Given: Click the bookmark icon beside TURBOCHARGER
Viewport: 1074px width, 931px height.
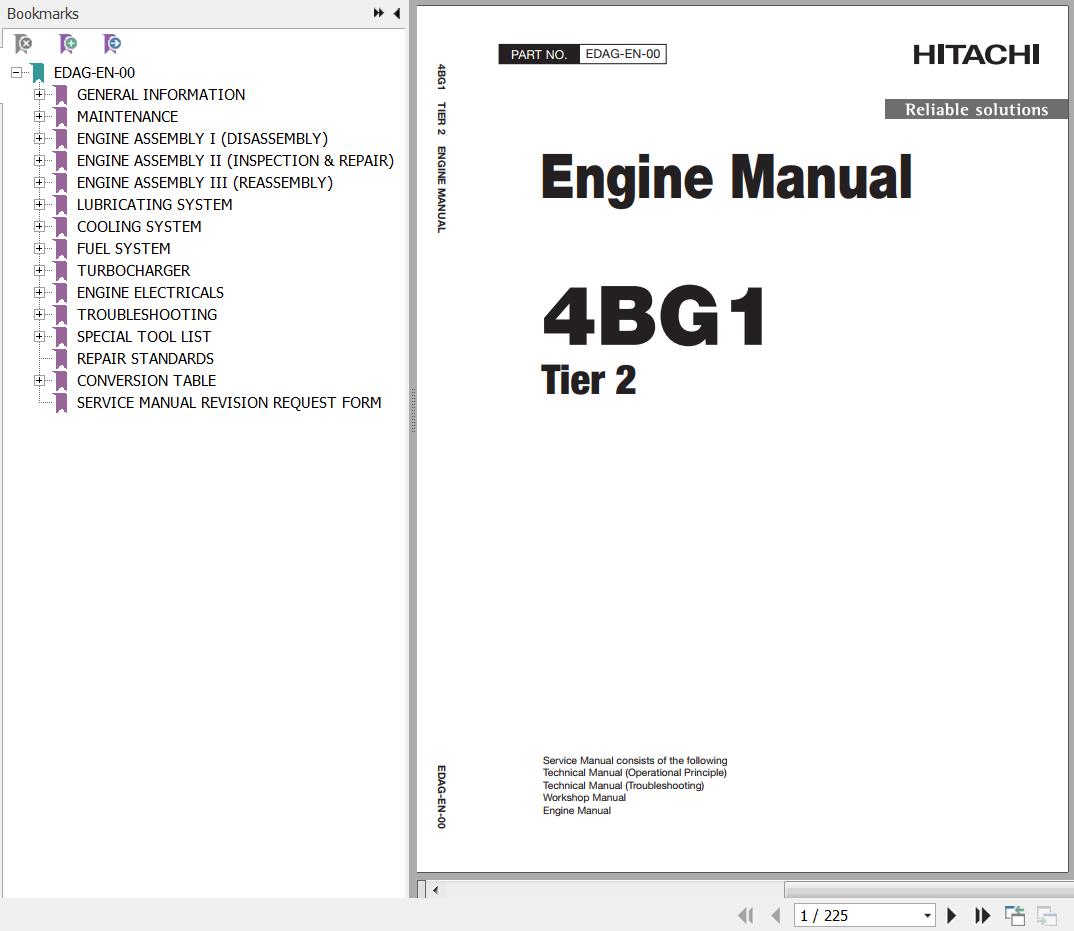Looking at the screenshot, I should tap(61, 271).
